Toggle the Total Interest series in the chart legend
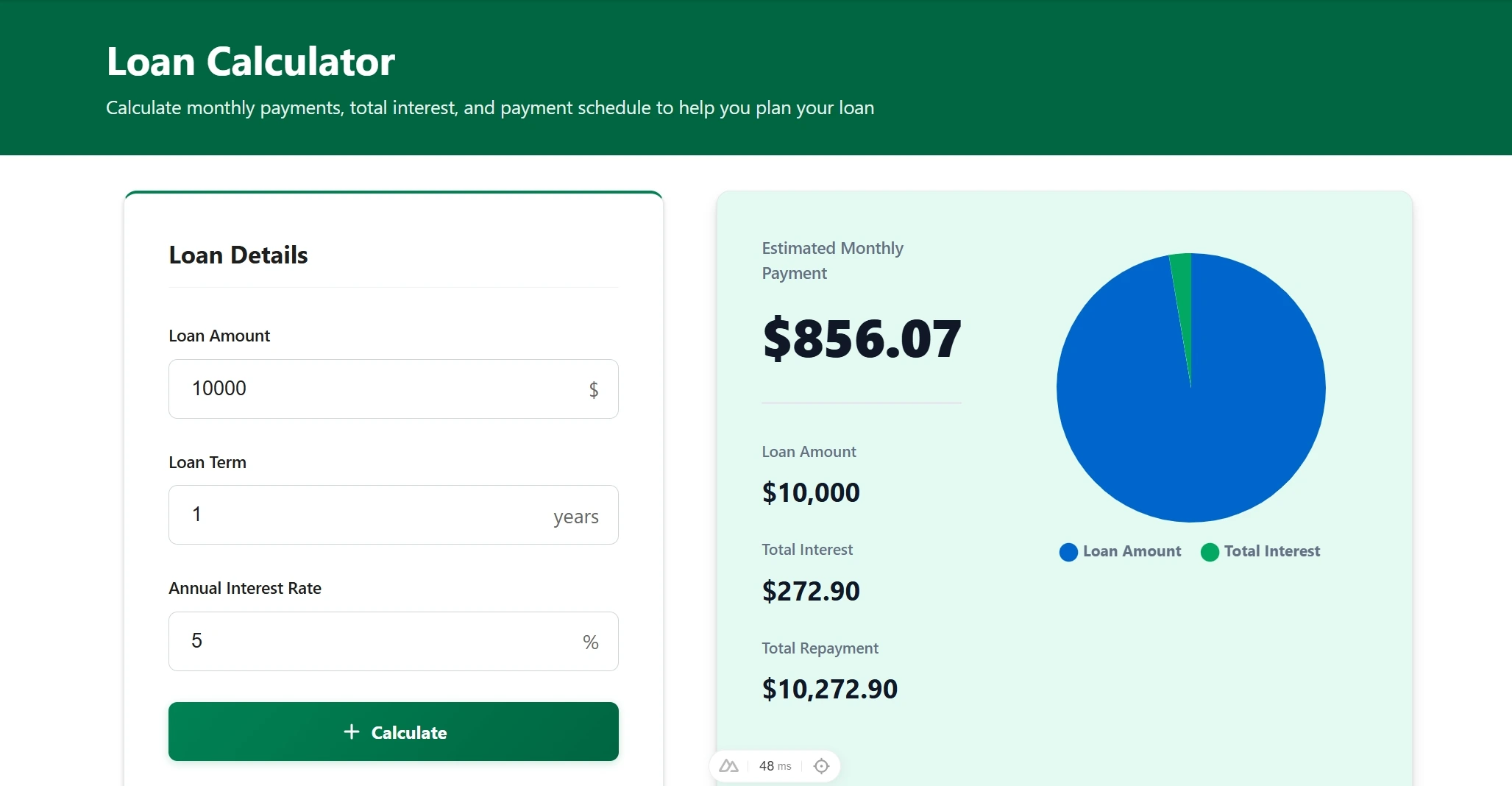Screen dimensions: 1512x786 coord(1260,552)
